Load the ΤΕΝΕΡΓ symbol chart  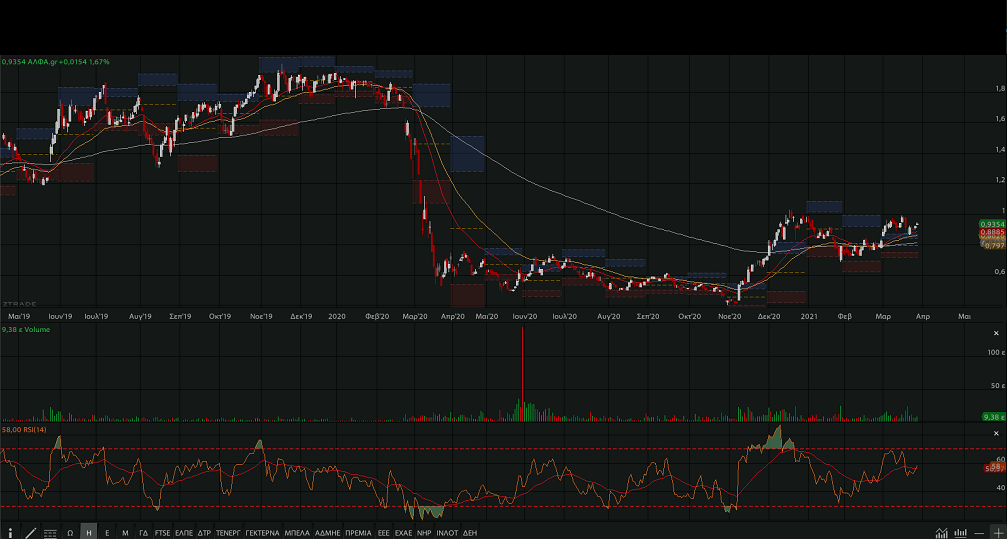pos(228,533)
